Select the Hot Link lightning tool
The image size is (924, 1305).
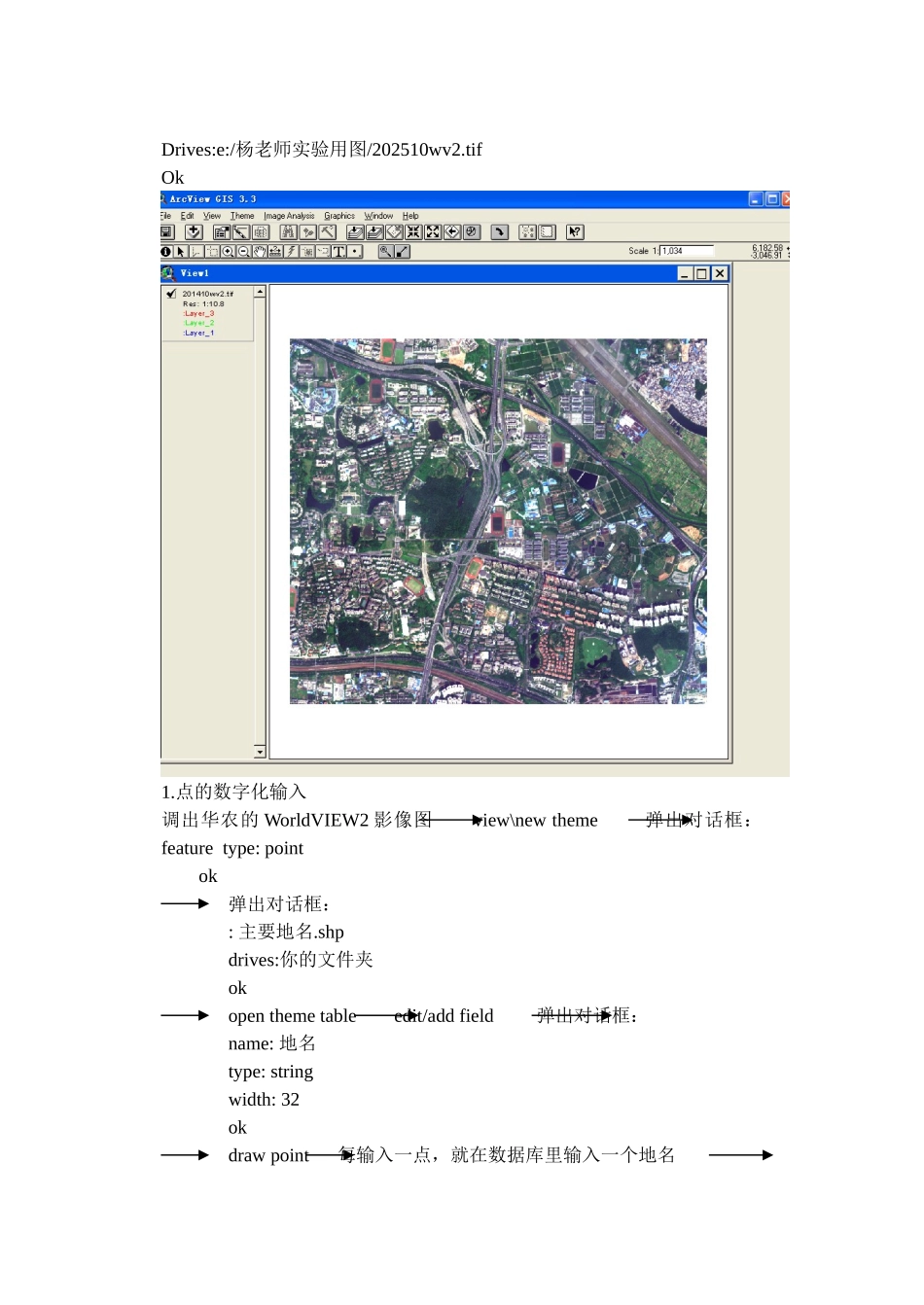point(292,251)
